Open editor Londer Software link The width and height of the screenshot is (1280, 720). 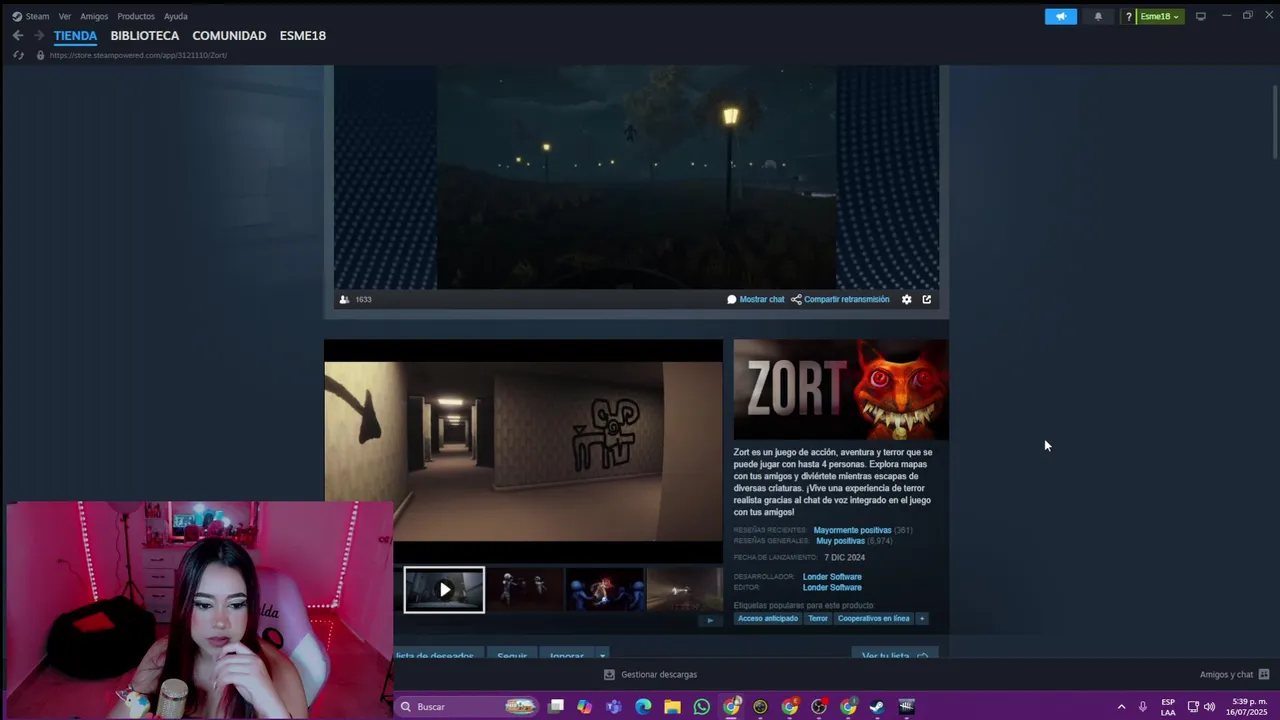(x=832, y=587)
